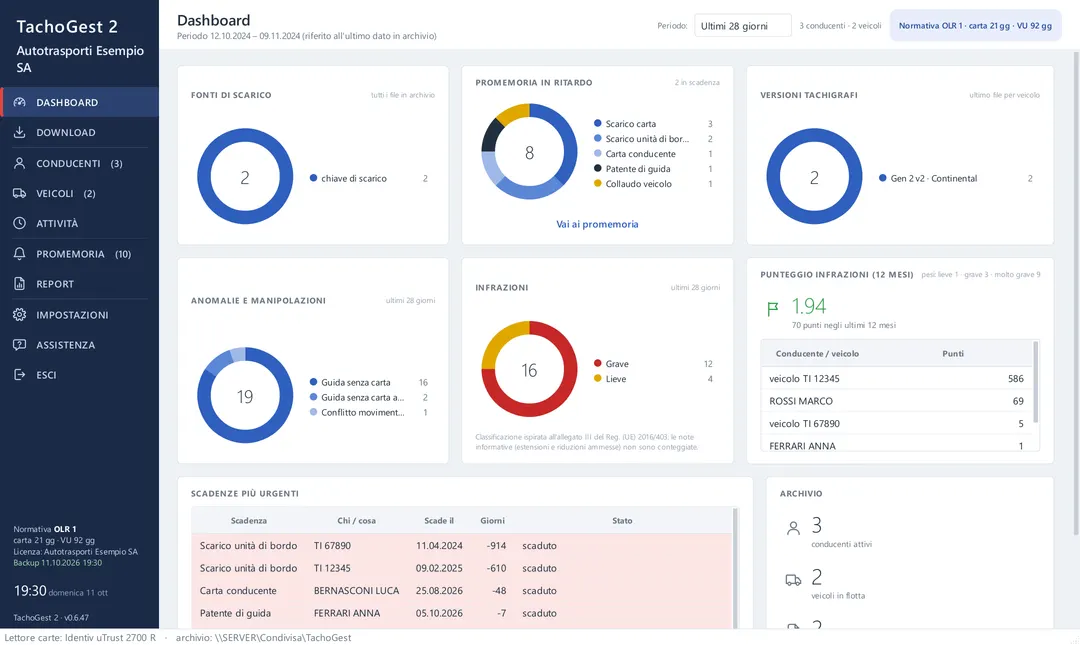Click 'Punti' column header
This screenshot has width=1080, height=645.
(x=953, y=354)
